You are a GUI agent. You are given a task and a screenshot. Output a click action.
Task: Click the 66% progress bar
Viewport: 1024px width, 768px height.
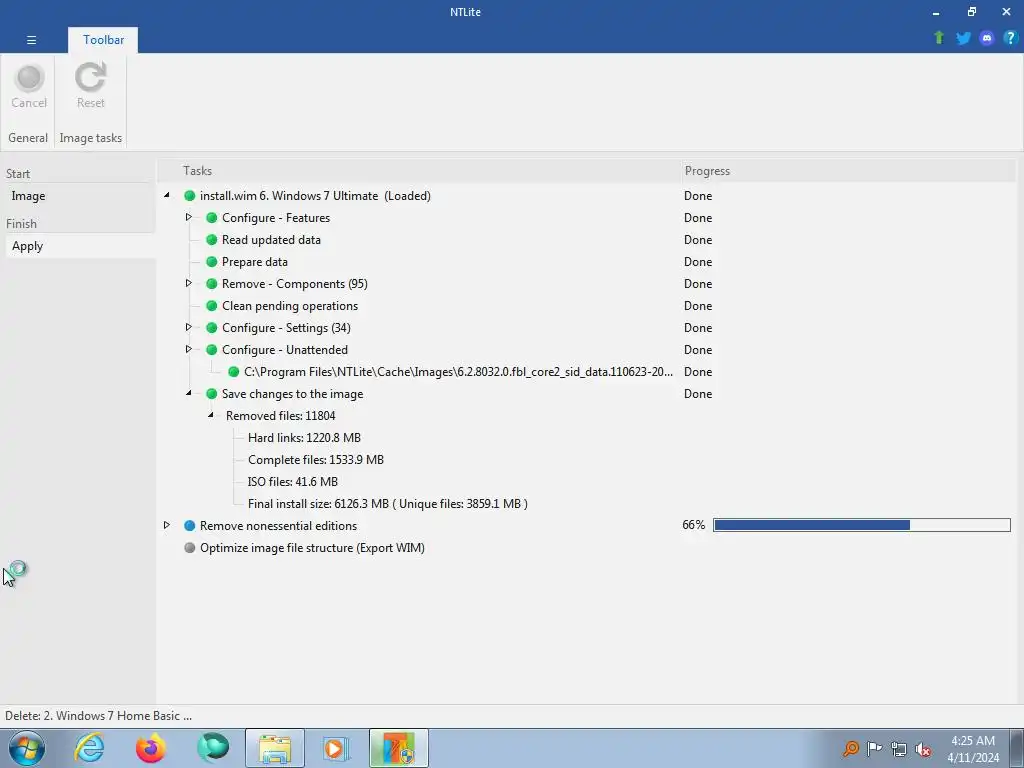point(861,525)
